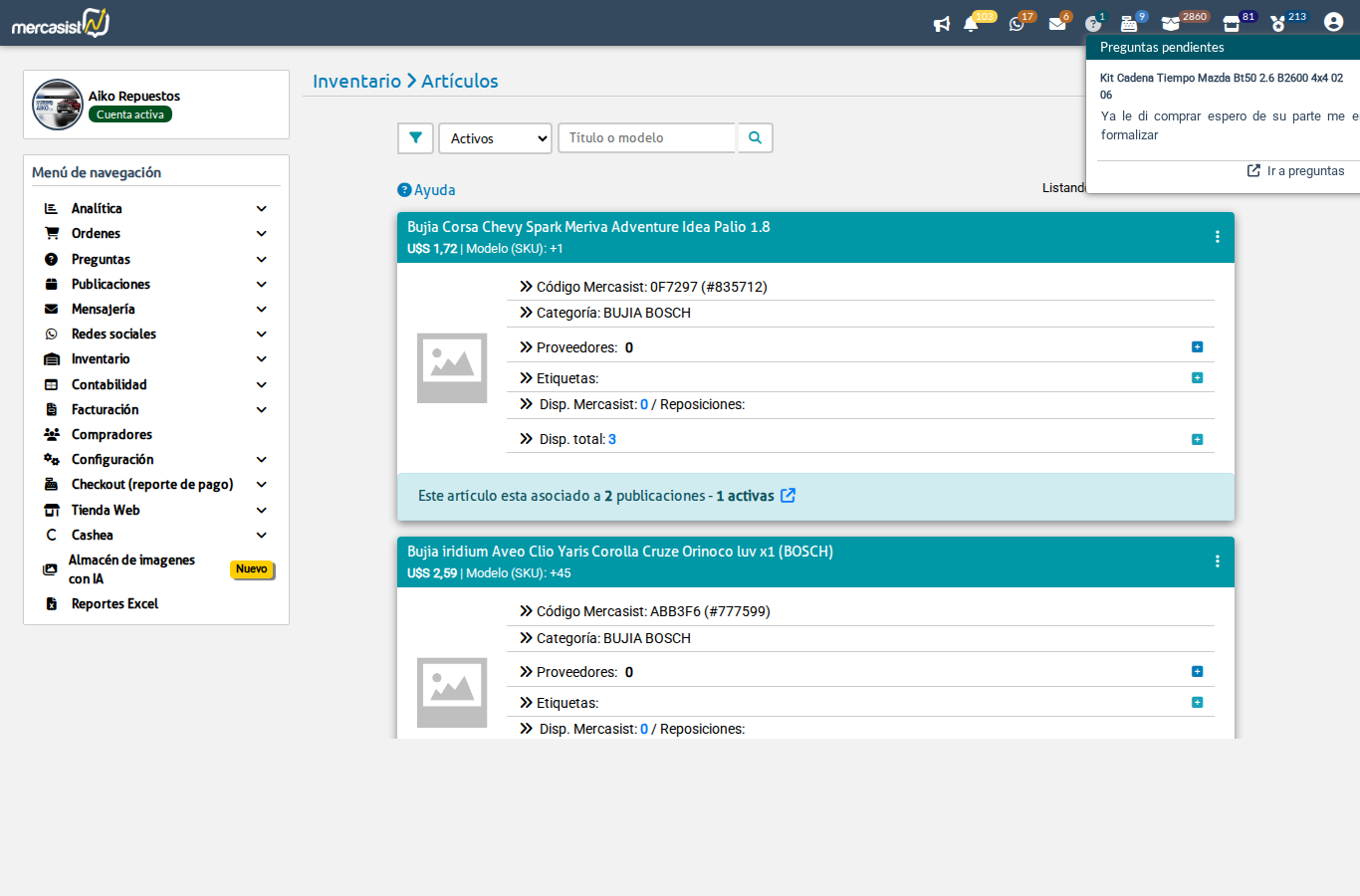Open the bell notifications icon
This screenshot has width=1360, height=896.
971,24
